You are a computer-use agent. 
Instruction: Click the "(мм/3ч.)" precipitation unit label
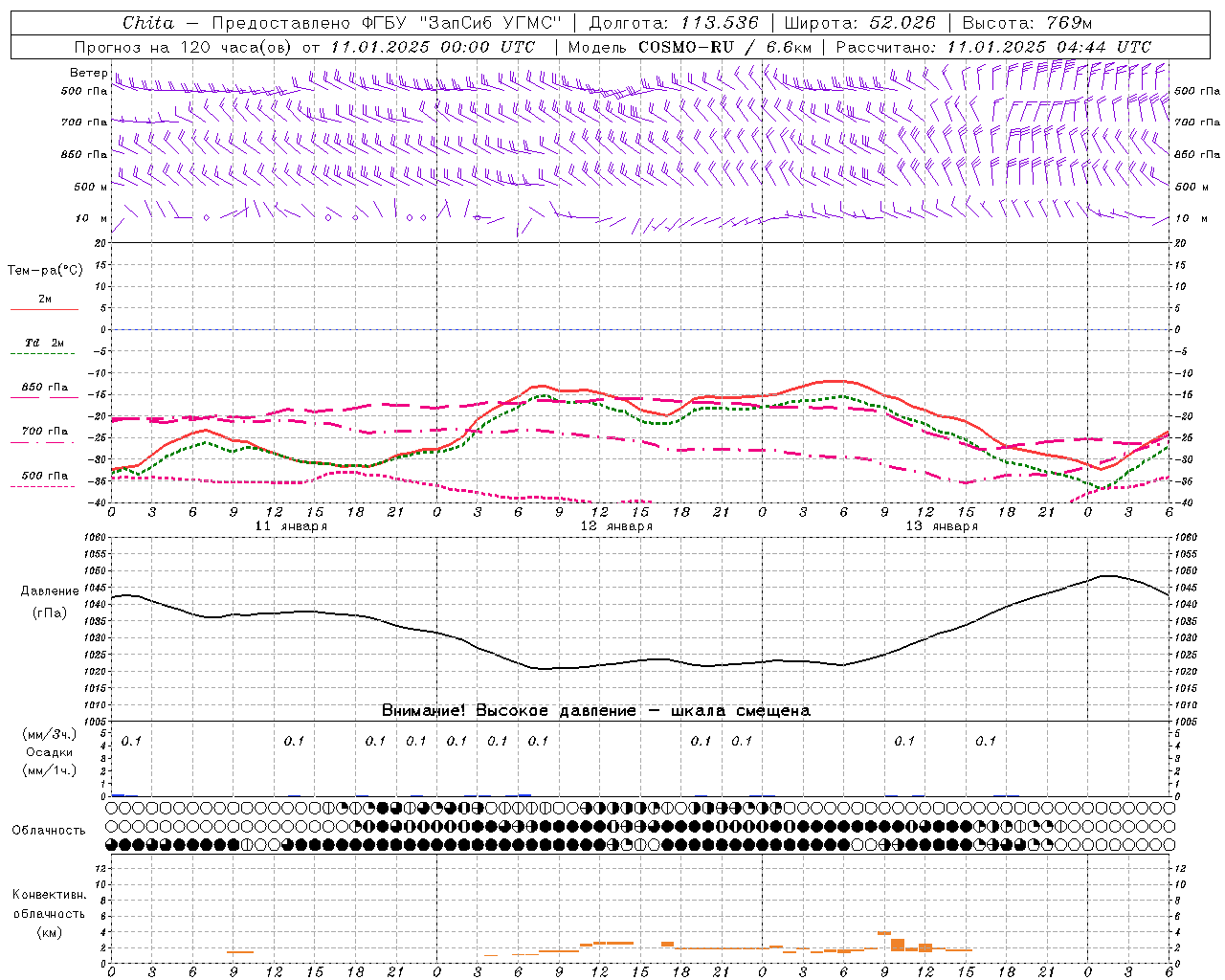pyautogui.click(x=49, y=734)
